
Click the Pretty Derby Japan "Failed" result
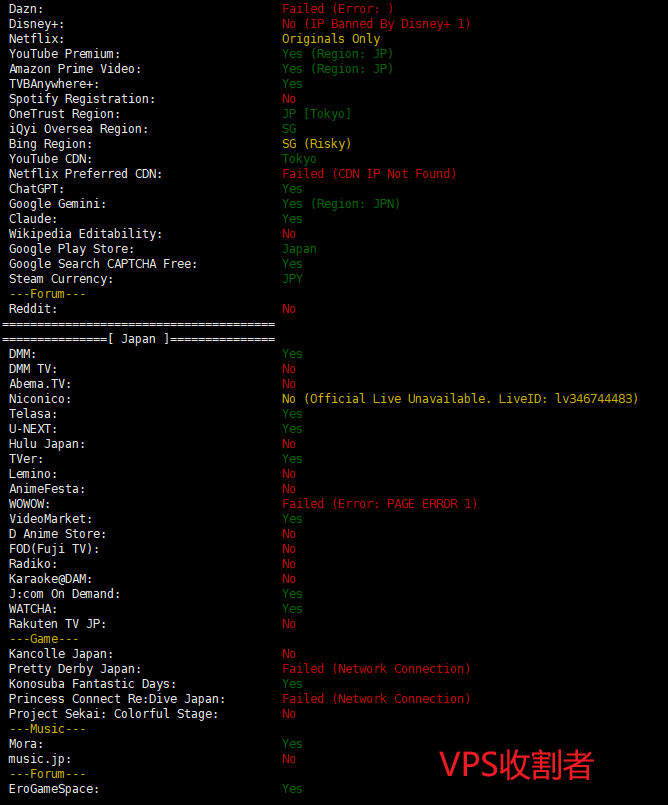coord(303,669)
